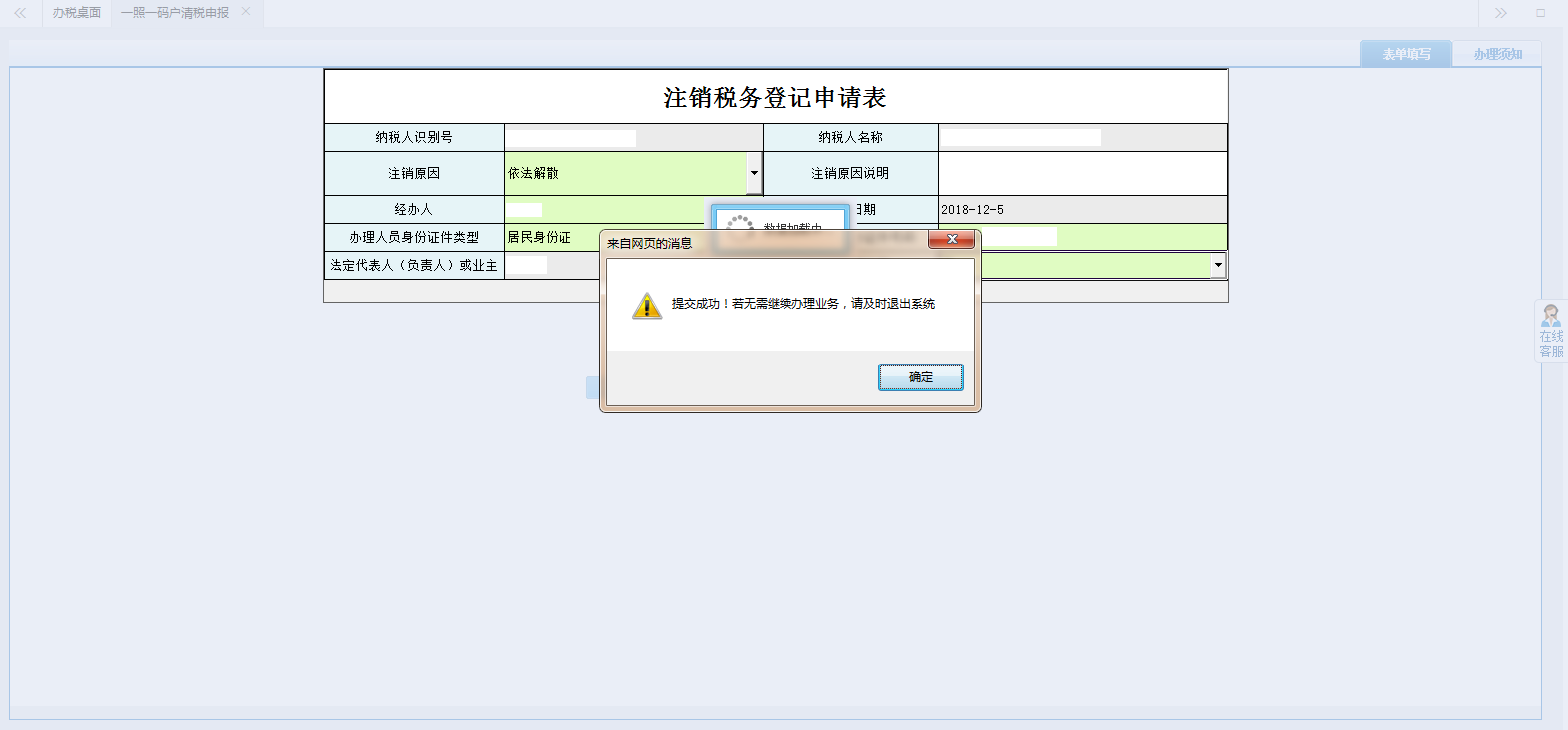This screenshot has height=730, width=1568.
Task: Click the 注销原因说明 text field
Action: point(1082,173)
